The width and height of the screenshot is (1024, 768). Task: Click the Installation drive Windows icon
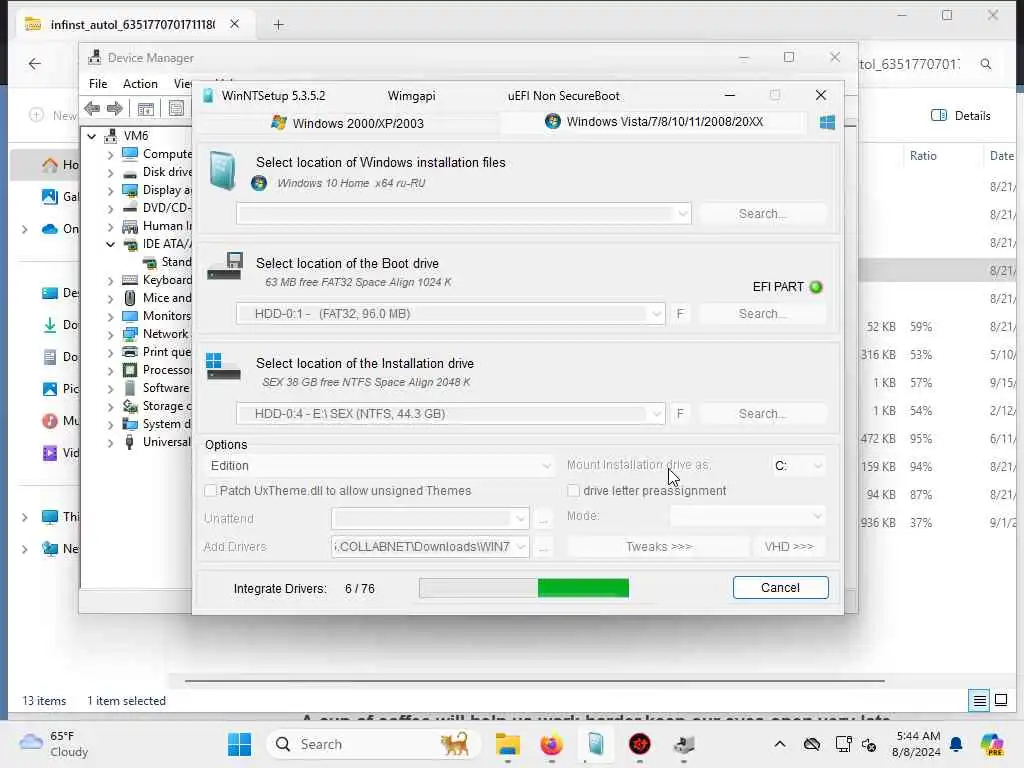pos(223,366)
